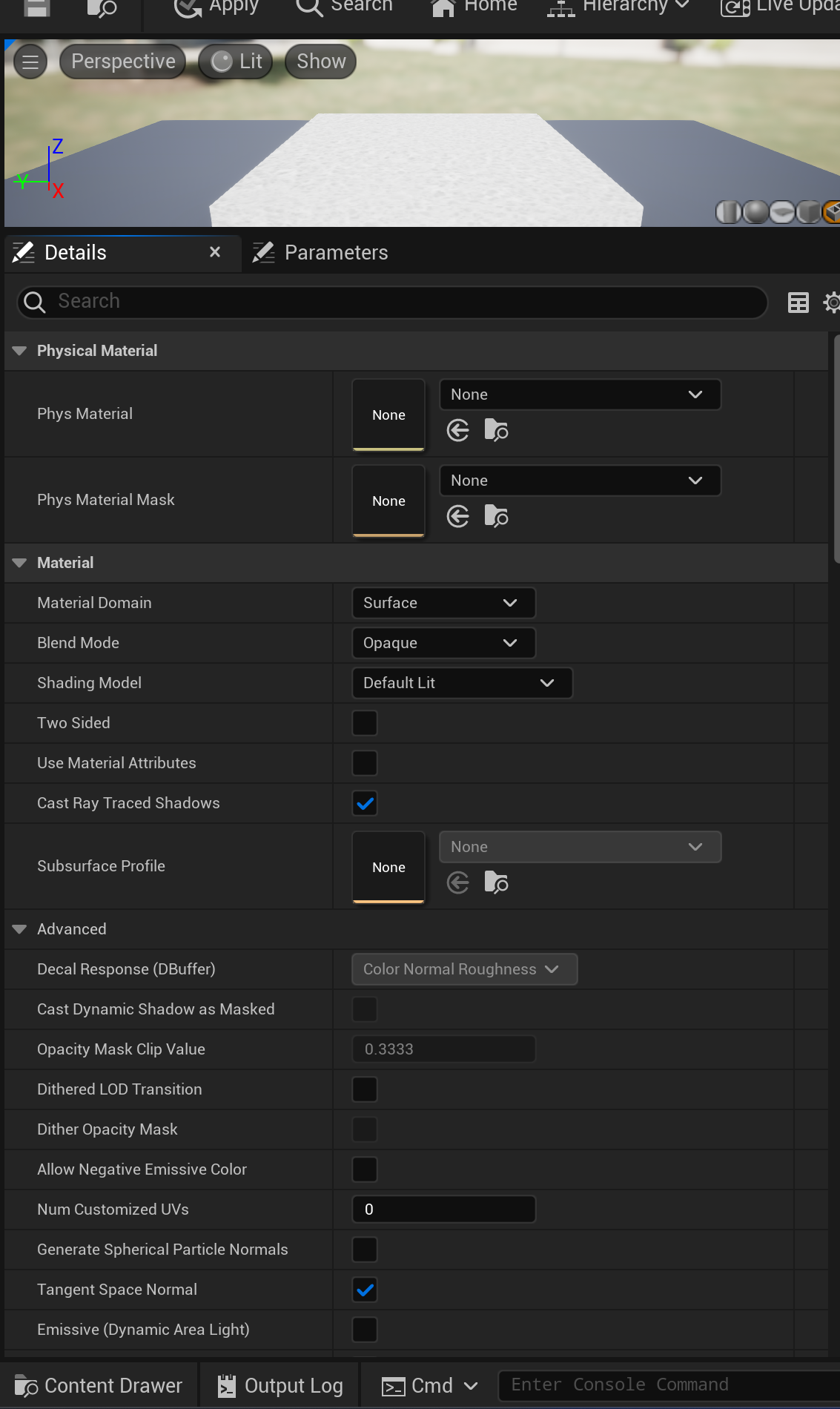Open the viewport hamburger options menu
Screen dimensions: 840x1409
30,62
